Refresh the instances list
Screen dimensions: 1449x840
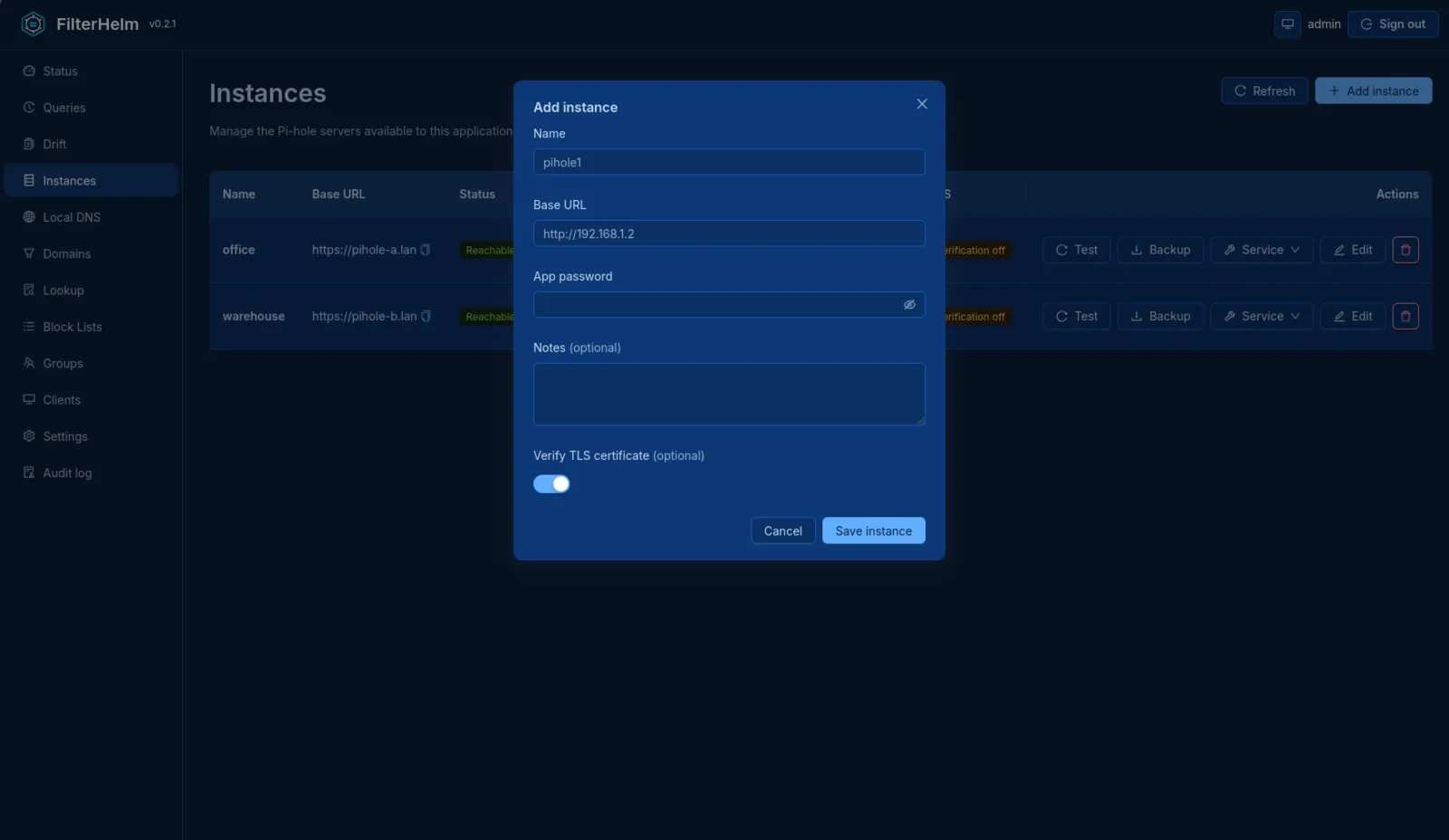[x=1264, y=91]
